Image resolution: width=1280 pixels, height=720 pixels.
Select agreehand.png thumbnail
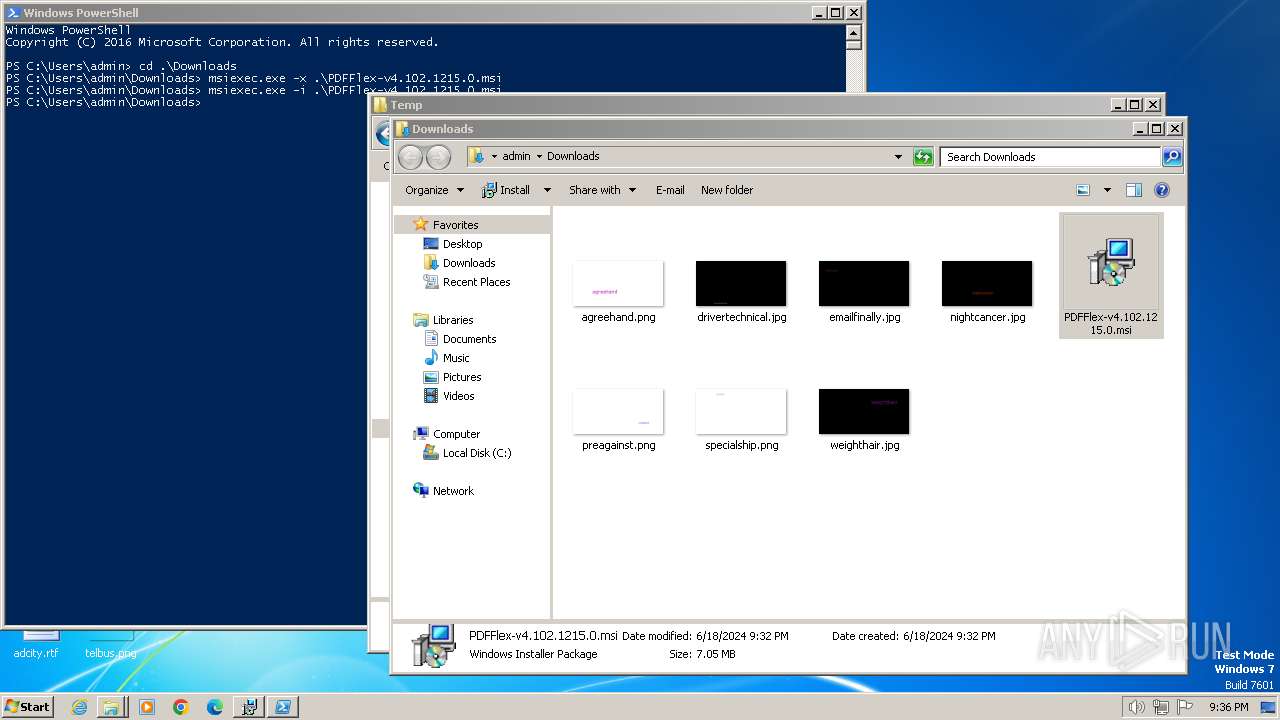pos(618,283)
